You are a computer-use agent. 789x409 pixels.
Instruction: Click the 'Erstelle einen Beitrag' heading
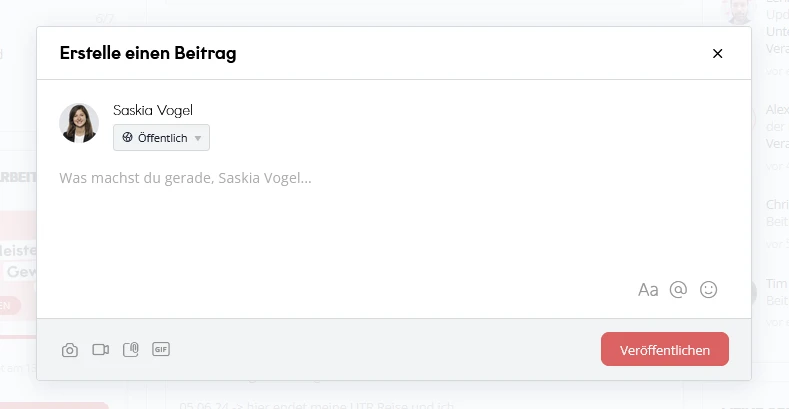[148, 54]
